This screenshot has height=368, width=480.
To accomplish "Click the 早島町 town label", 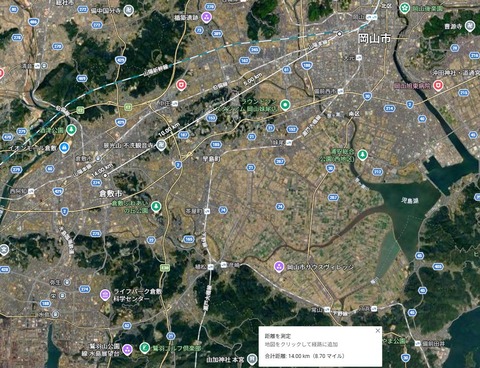I will [211, 159].
